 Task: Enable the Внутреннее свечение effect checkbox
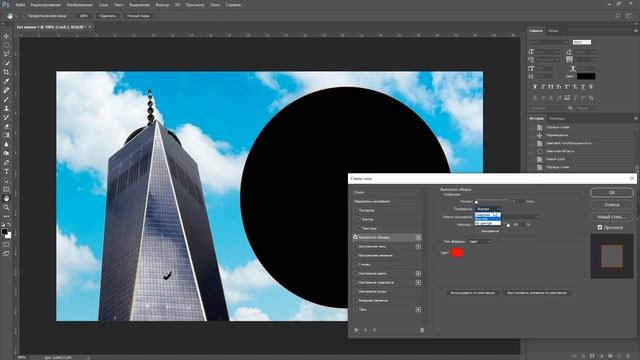(x=356, y=255)
